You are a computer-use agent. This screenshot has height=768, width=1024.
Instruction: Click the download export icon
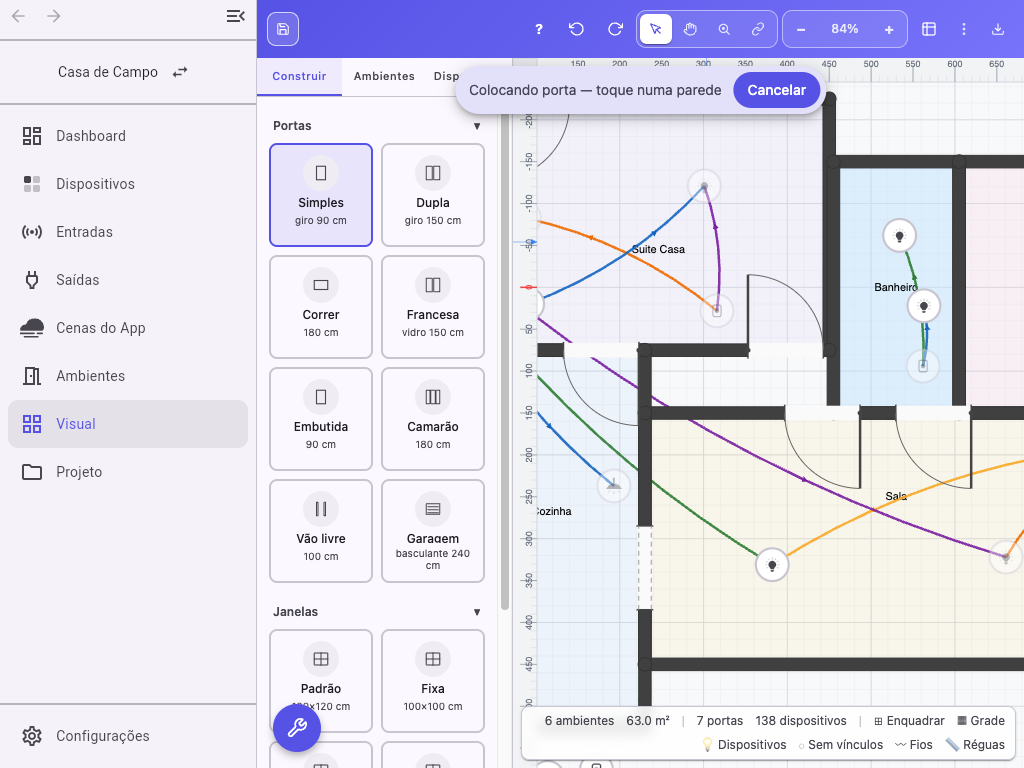pos(997,29)
